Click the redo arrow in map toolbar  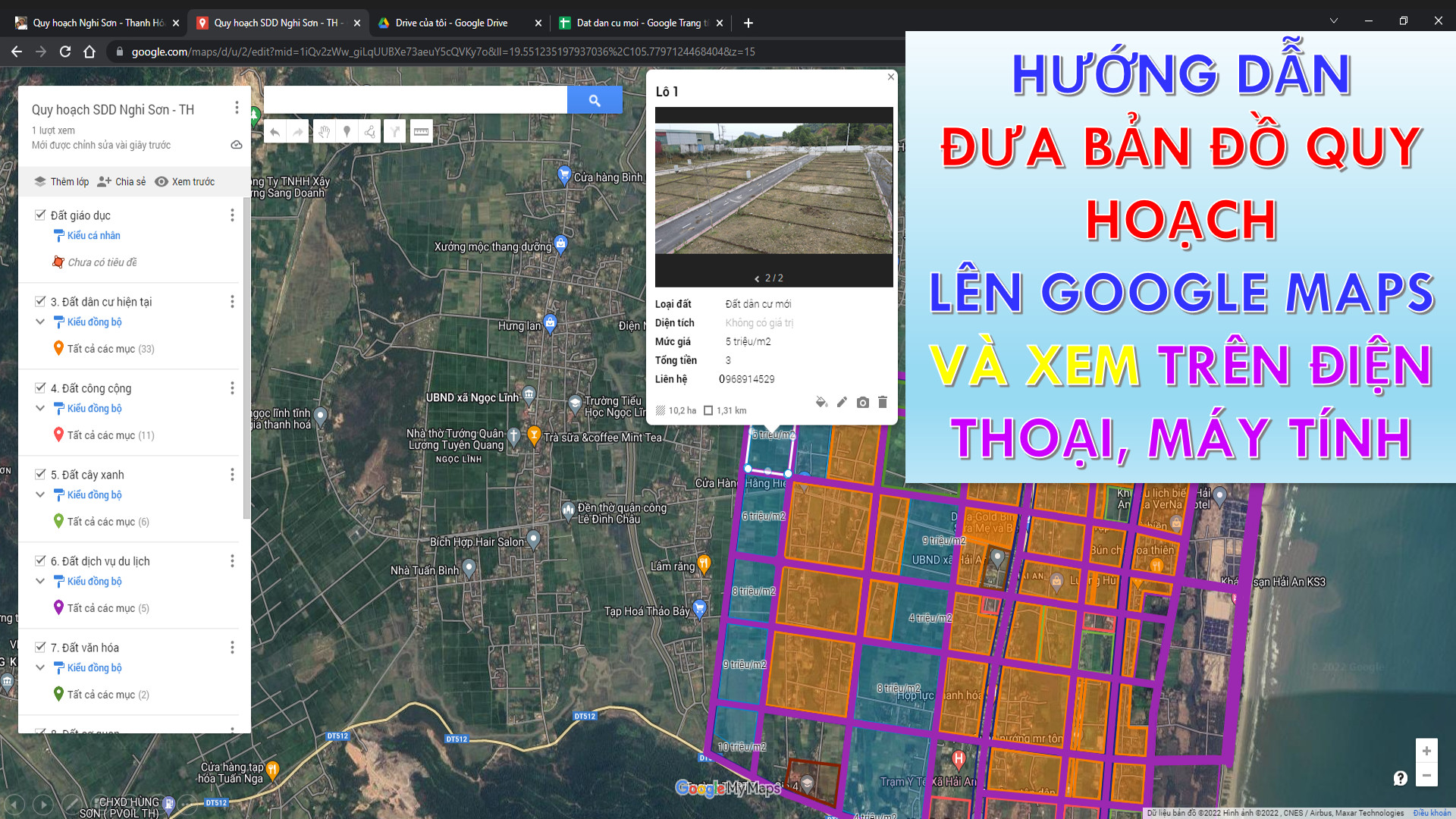click(x=298, y=132)
